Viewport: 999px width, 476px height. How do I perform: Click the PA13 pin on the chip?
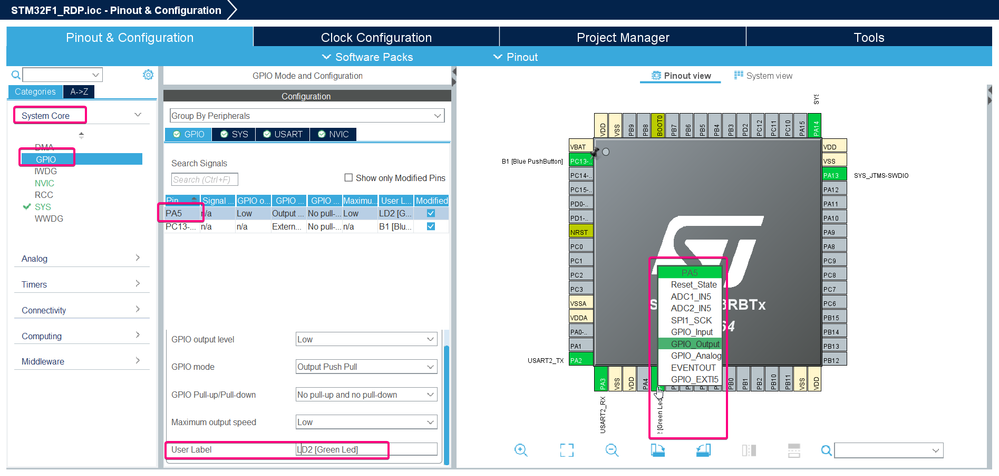pyautogui.click(x=834, y=175)
